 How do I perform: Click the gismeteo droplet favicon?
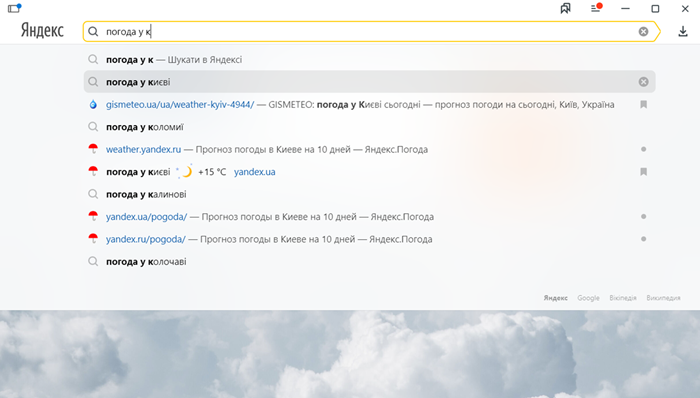click(93, 104)
